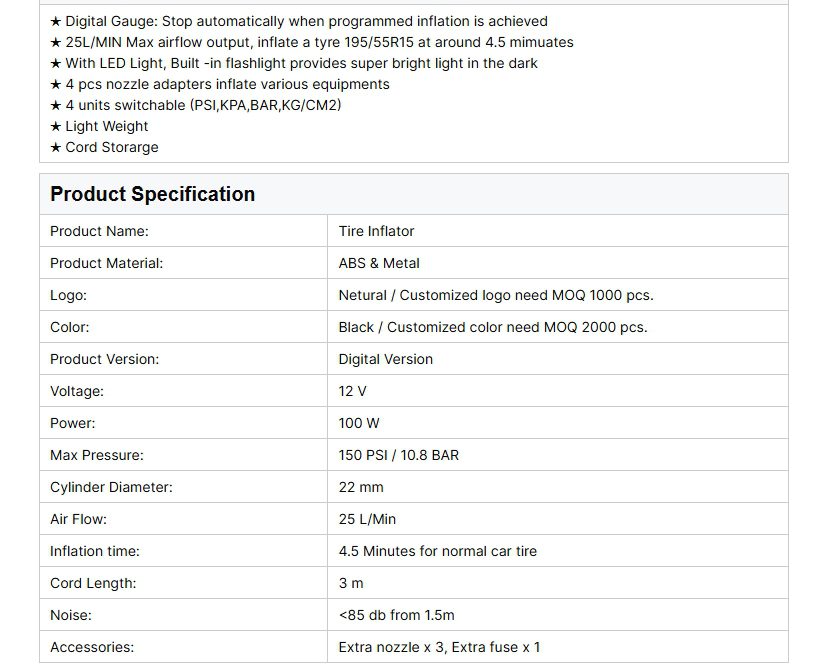Viewport: 824px width, 670px height.
Task: Click the 22 mm cylinder diameter value
Action: (361, 487)
